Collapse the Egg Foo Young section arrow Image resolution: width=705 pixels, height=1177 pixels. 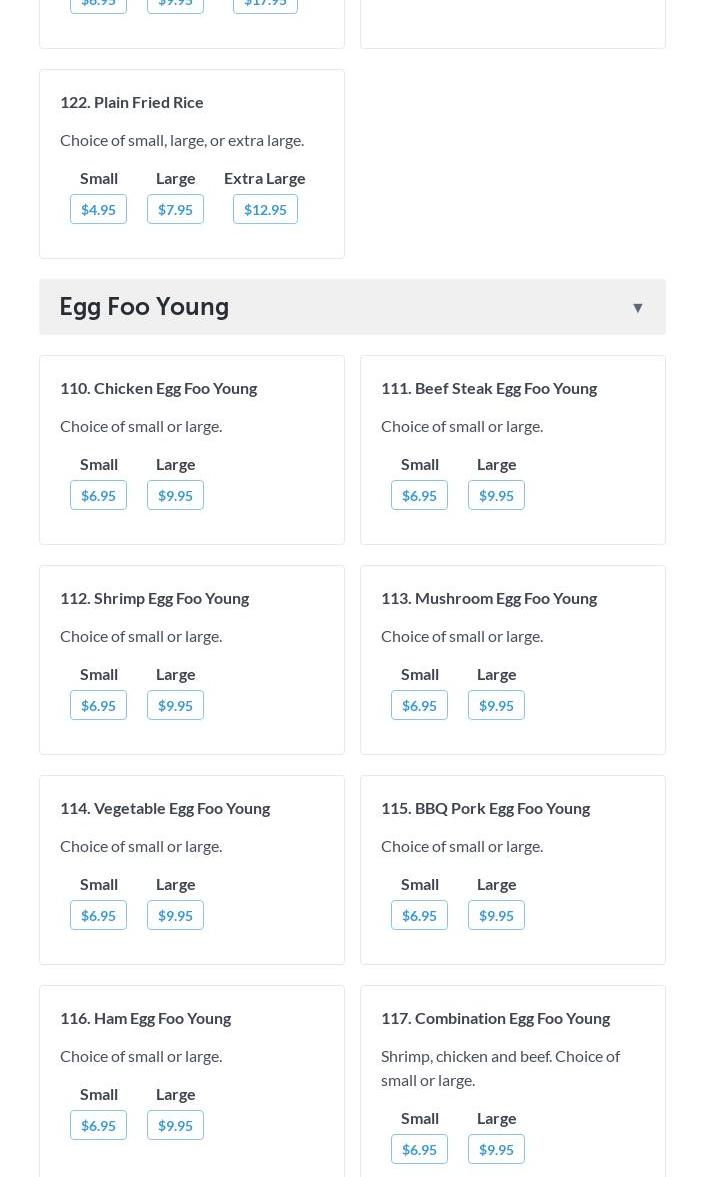click(x=637, y=307)
